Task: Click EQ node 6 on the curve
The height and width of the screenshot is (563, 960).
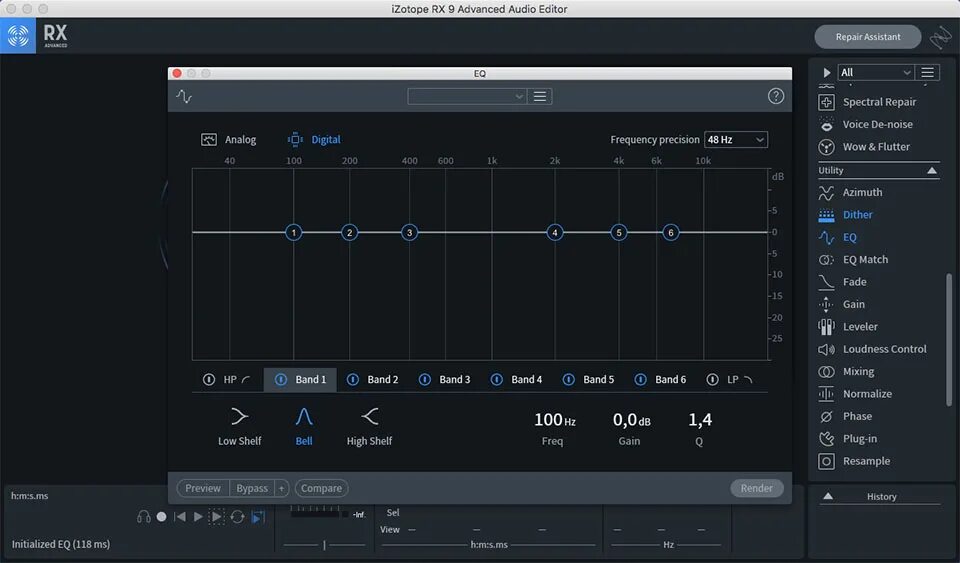Action: click(671, 233)
